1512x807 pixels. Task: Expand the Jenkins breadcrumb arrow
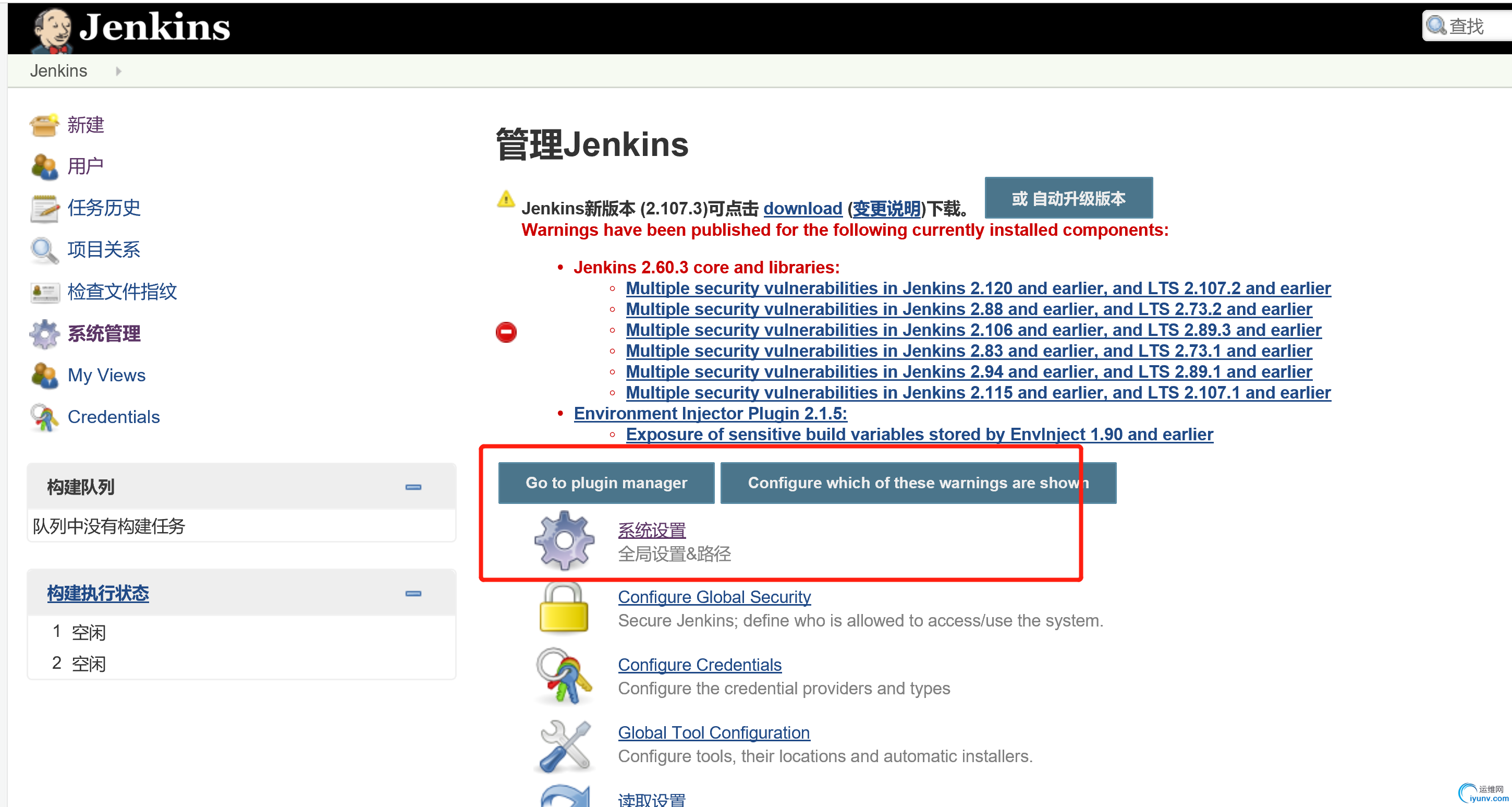point(118,71)
